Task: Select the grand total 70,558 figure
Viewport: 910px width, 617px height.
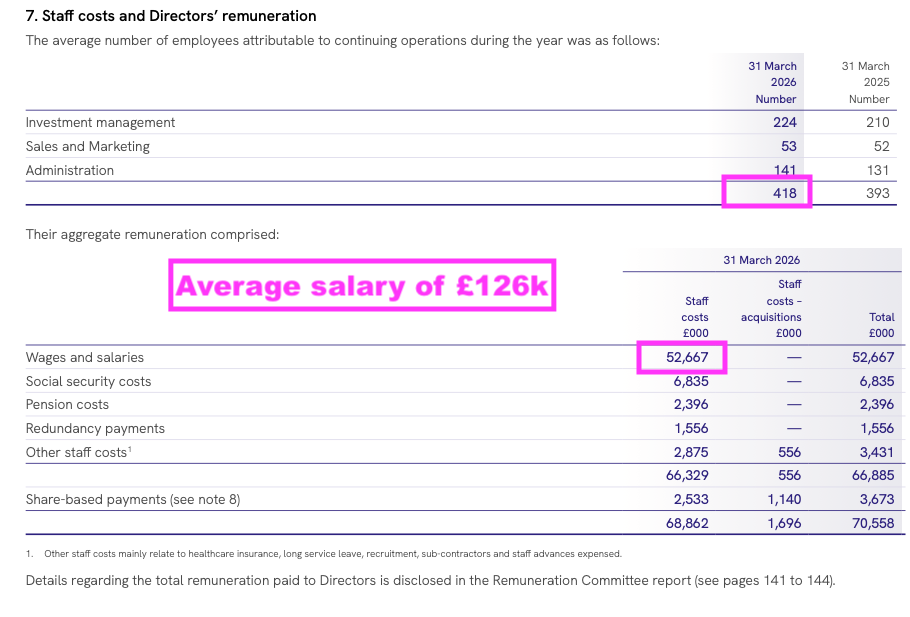Action: 873,523
